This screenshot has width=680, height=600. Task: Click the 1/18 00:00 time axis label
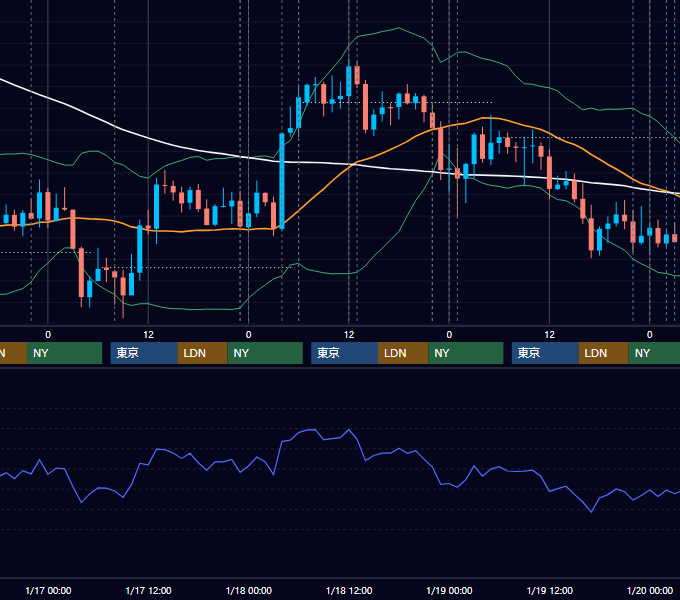coord(248,590)
